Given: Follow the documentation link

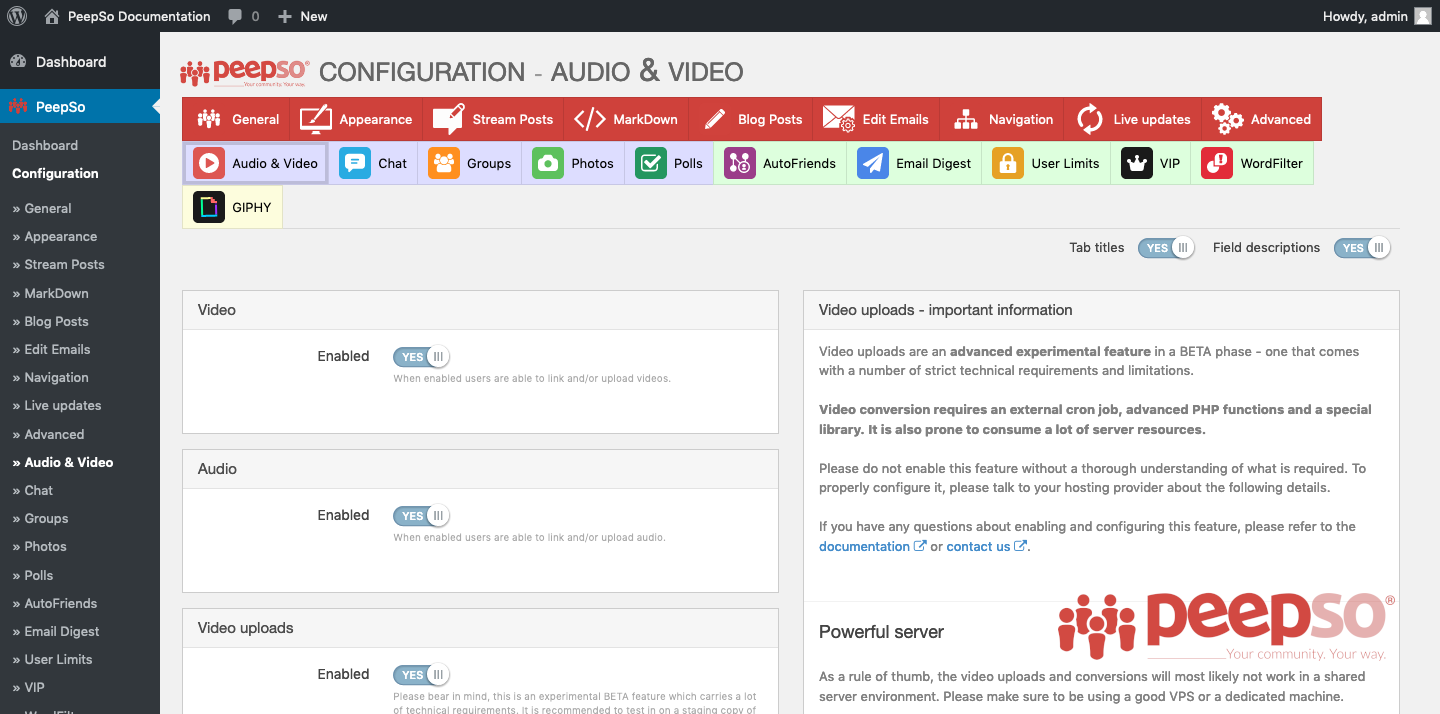Looking at the screenshot, I should pos(872,546).
